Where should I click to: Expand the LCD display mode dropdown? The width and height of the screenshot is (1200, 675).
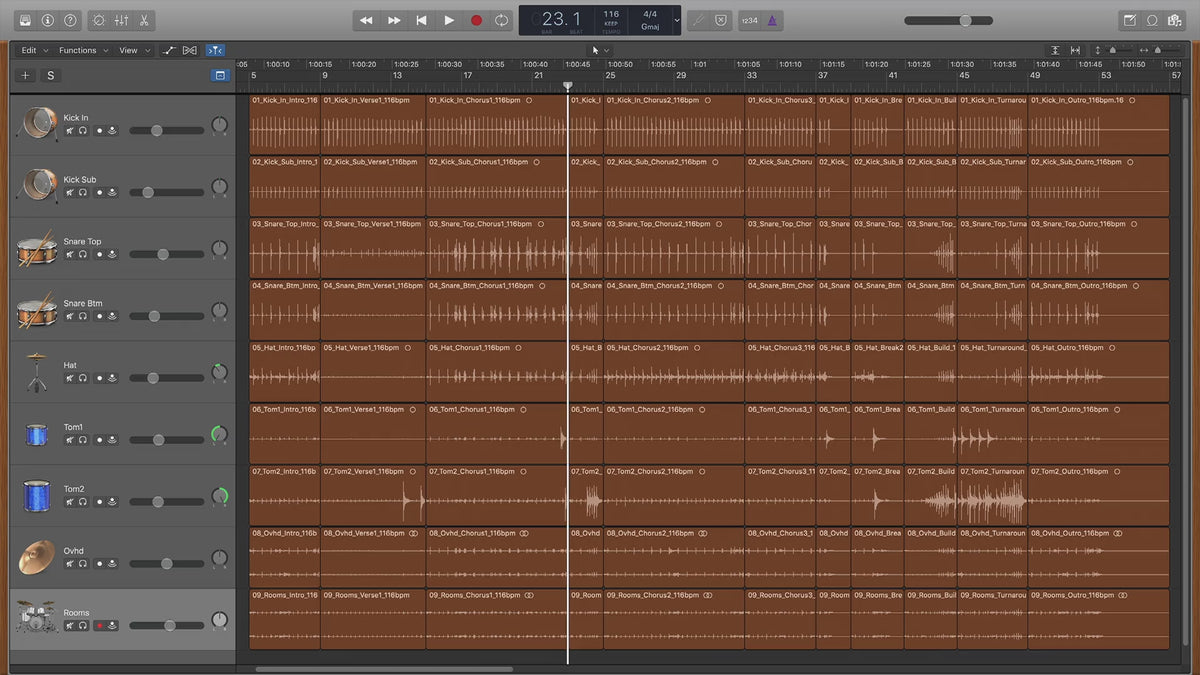pos(677,20)
